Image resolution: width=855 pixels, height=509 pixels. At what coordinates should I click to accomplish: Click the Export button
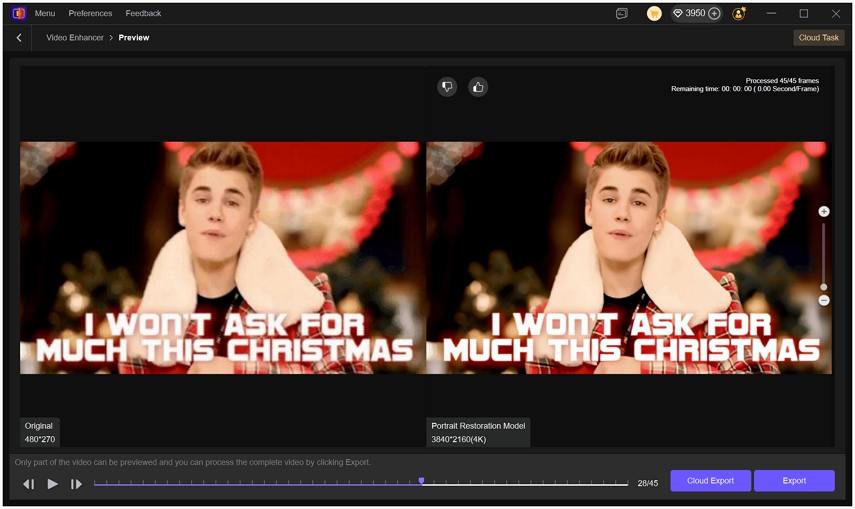(794, 481)
